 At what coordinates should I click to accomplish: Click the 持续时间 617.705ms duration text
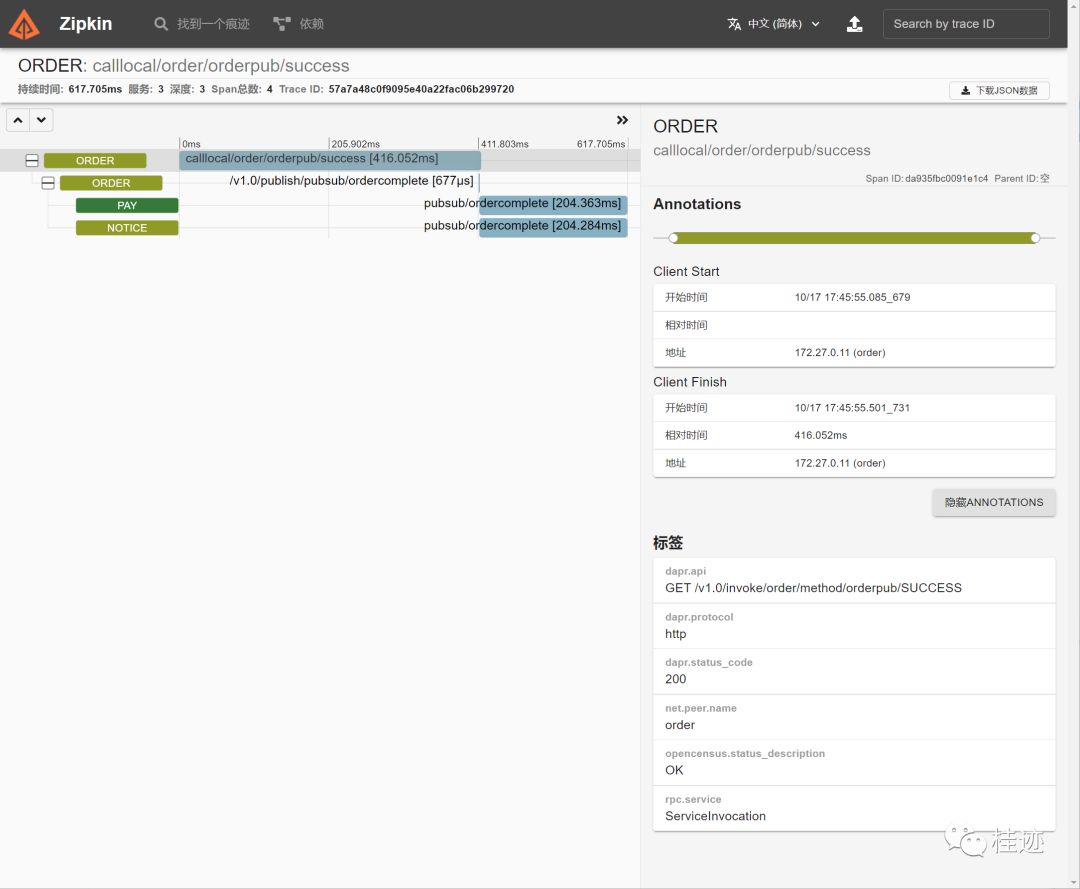[70, 89]
